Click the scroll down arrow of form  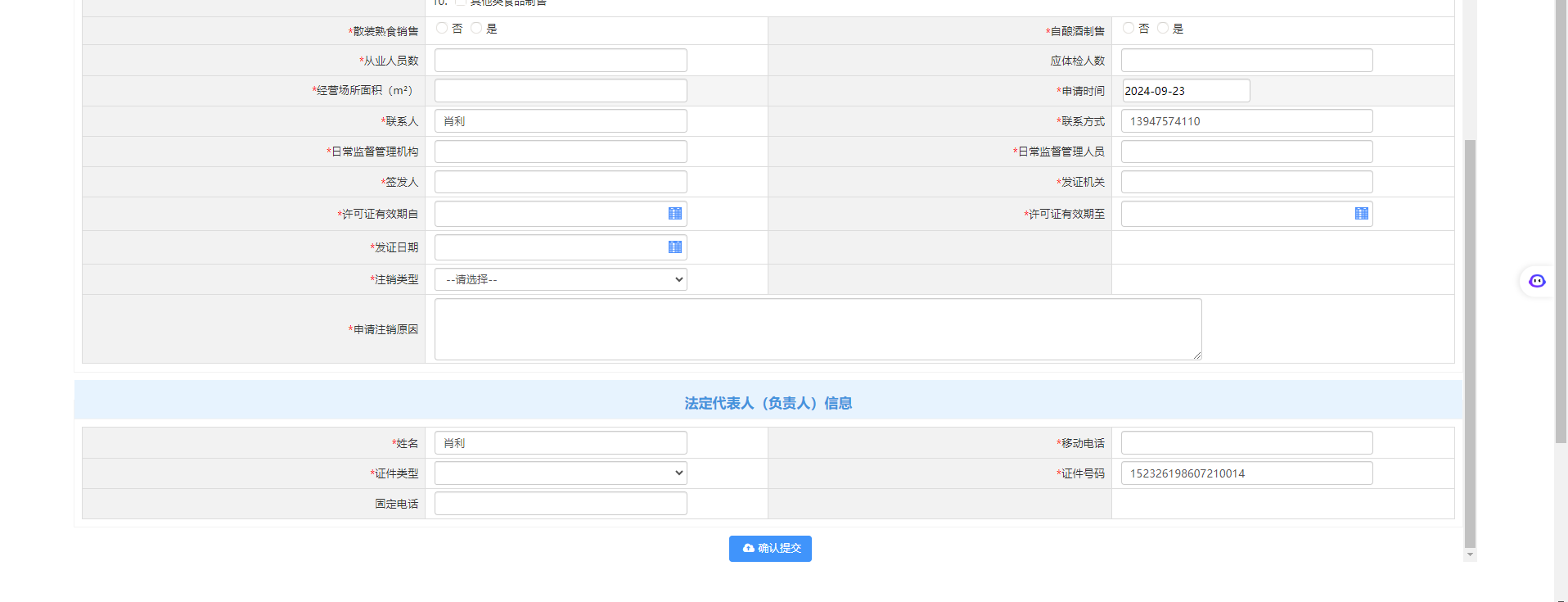tap(1470, 554)
